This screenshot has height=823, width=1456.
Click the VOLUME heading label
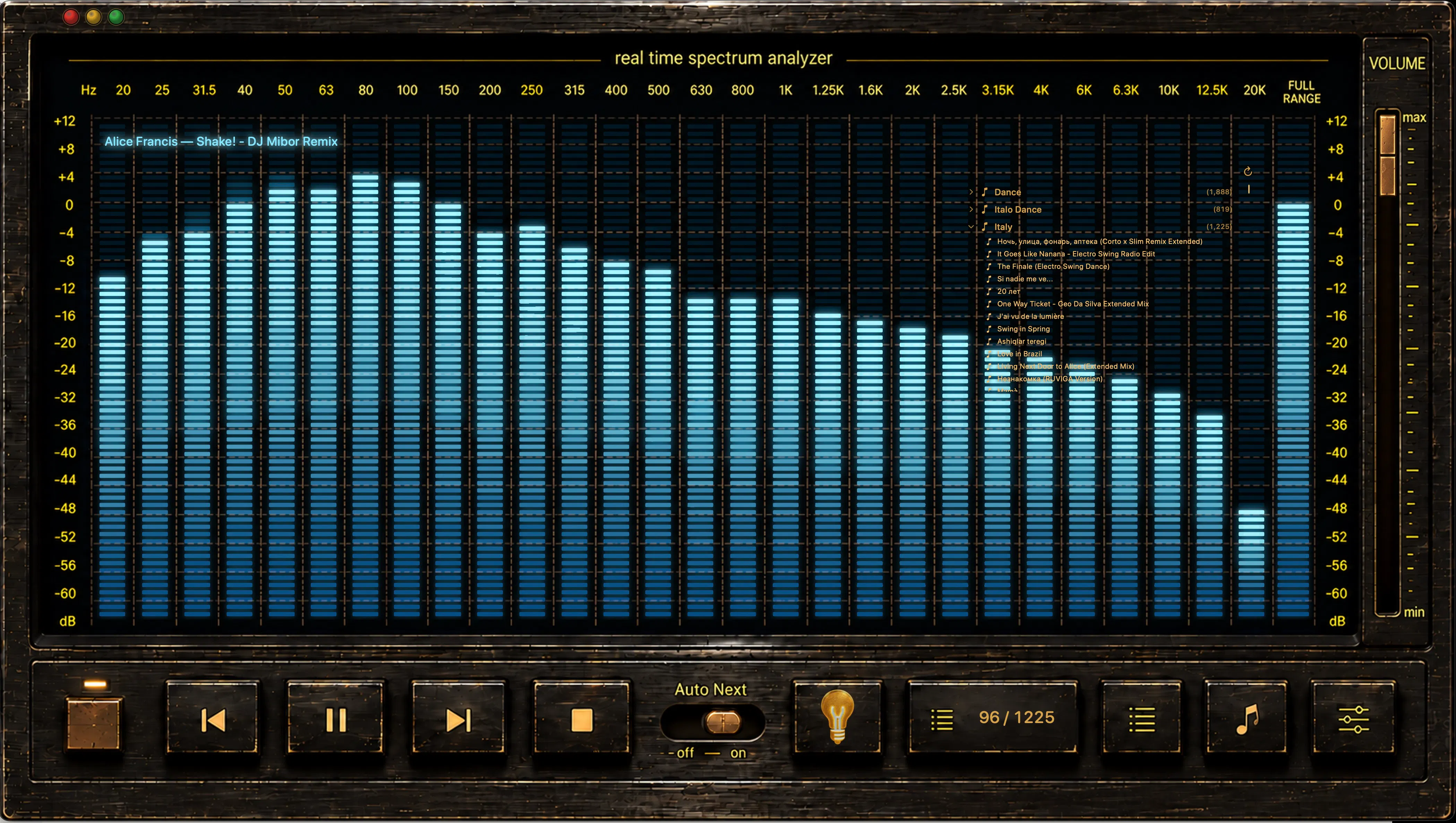click(x=1397, y=63)
